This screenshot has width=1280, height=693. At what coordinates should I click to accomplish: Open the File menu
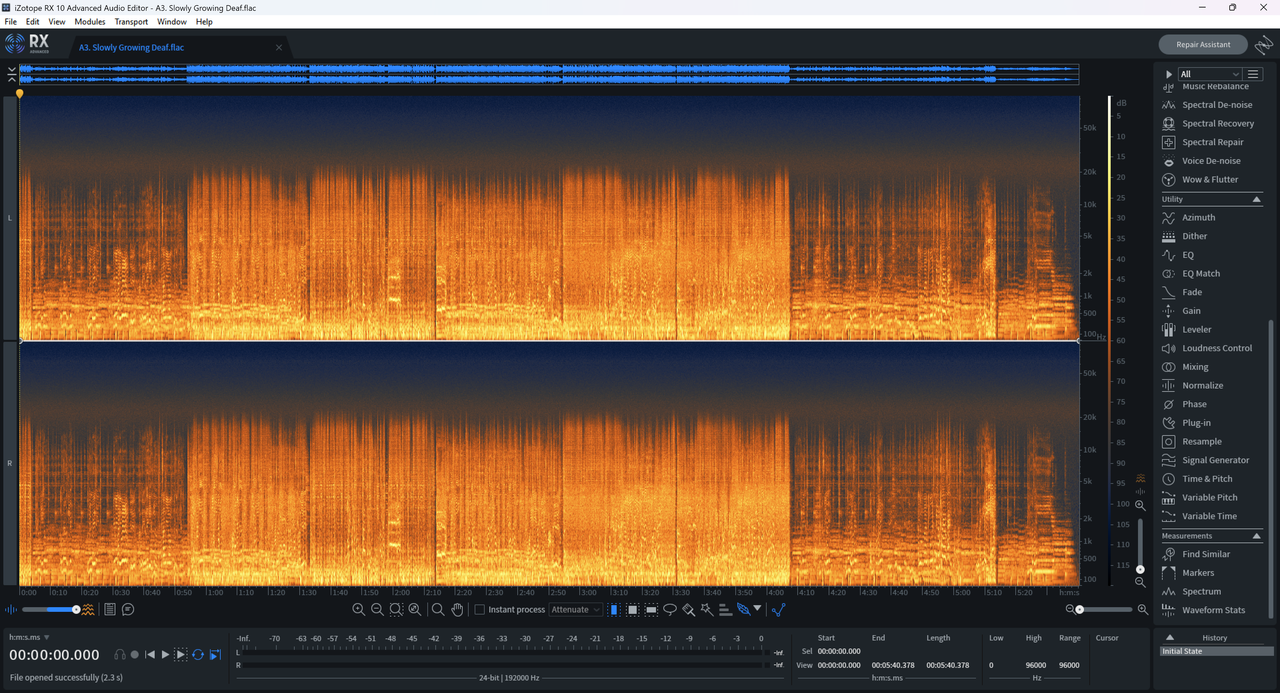(11, 21)
